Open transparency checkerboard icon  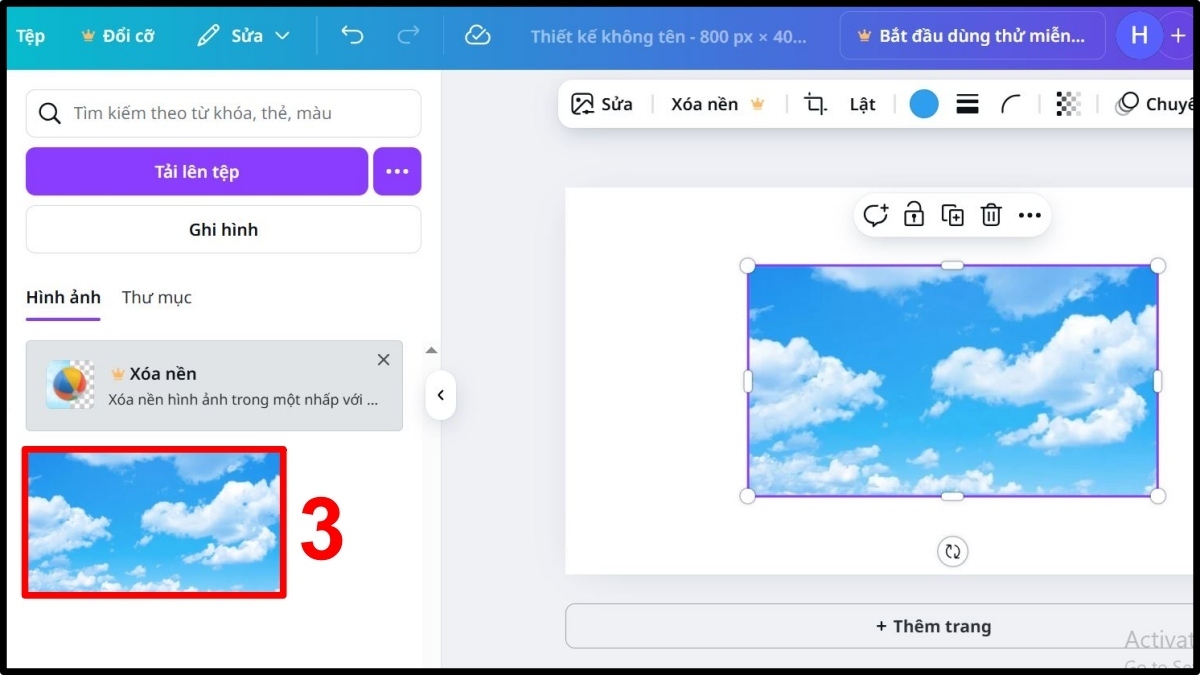(1069, 104)
